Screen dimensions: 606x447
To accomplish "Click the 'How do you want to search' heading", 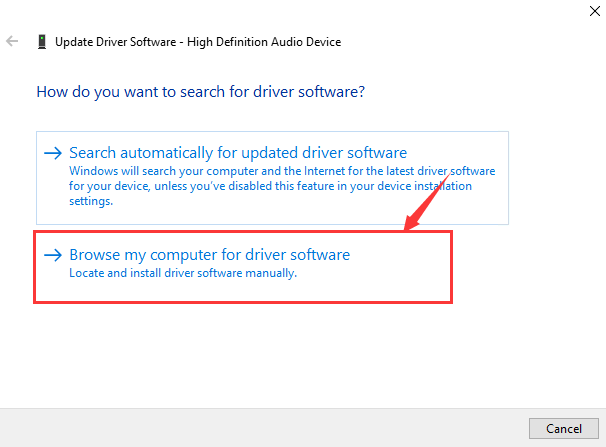I will tap(201, 92).
